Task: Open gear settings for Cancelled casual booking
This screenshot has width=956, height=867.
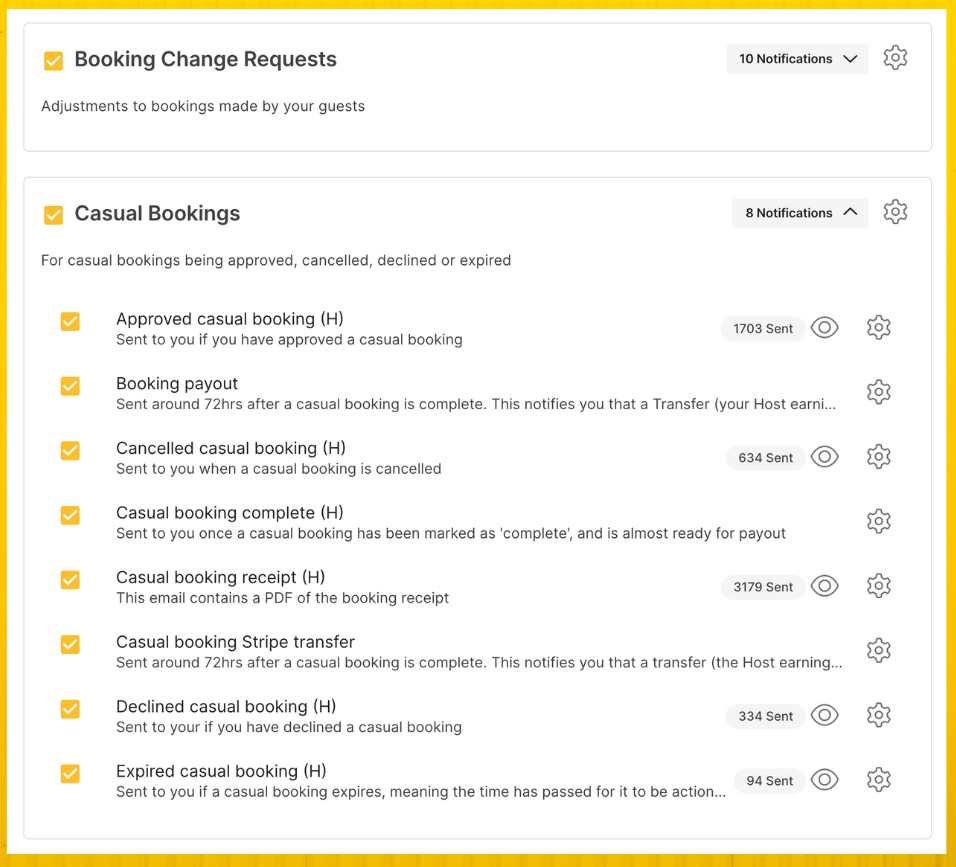Action: coord(879,457)
